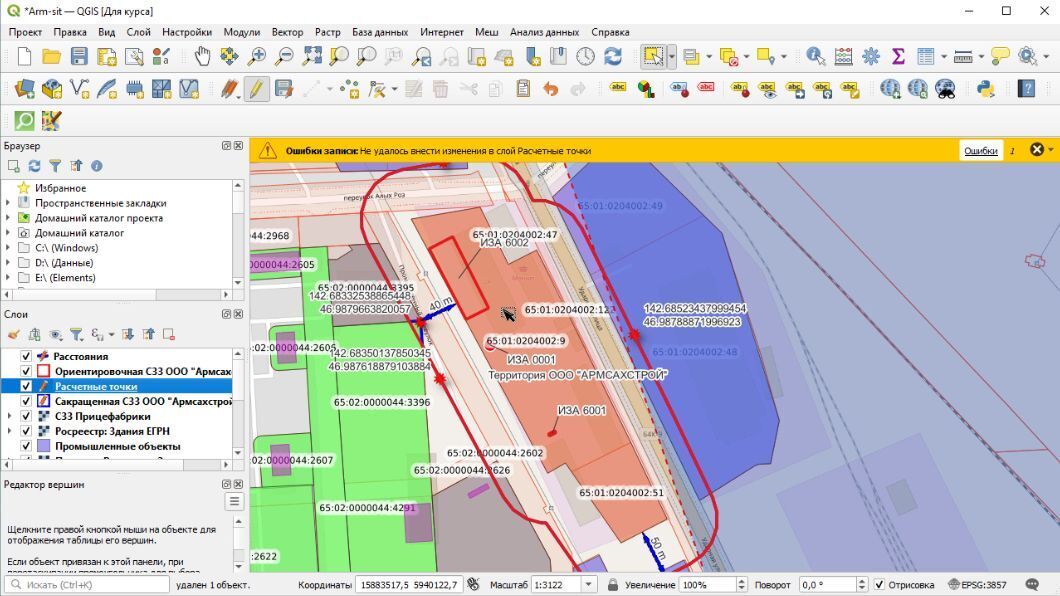This screenshot has width=1060, height=596.
Task: Open the База данных menu
Action: [381, 32]
